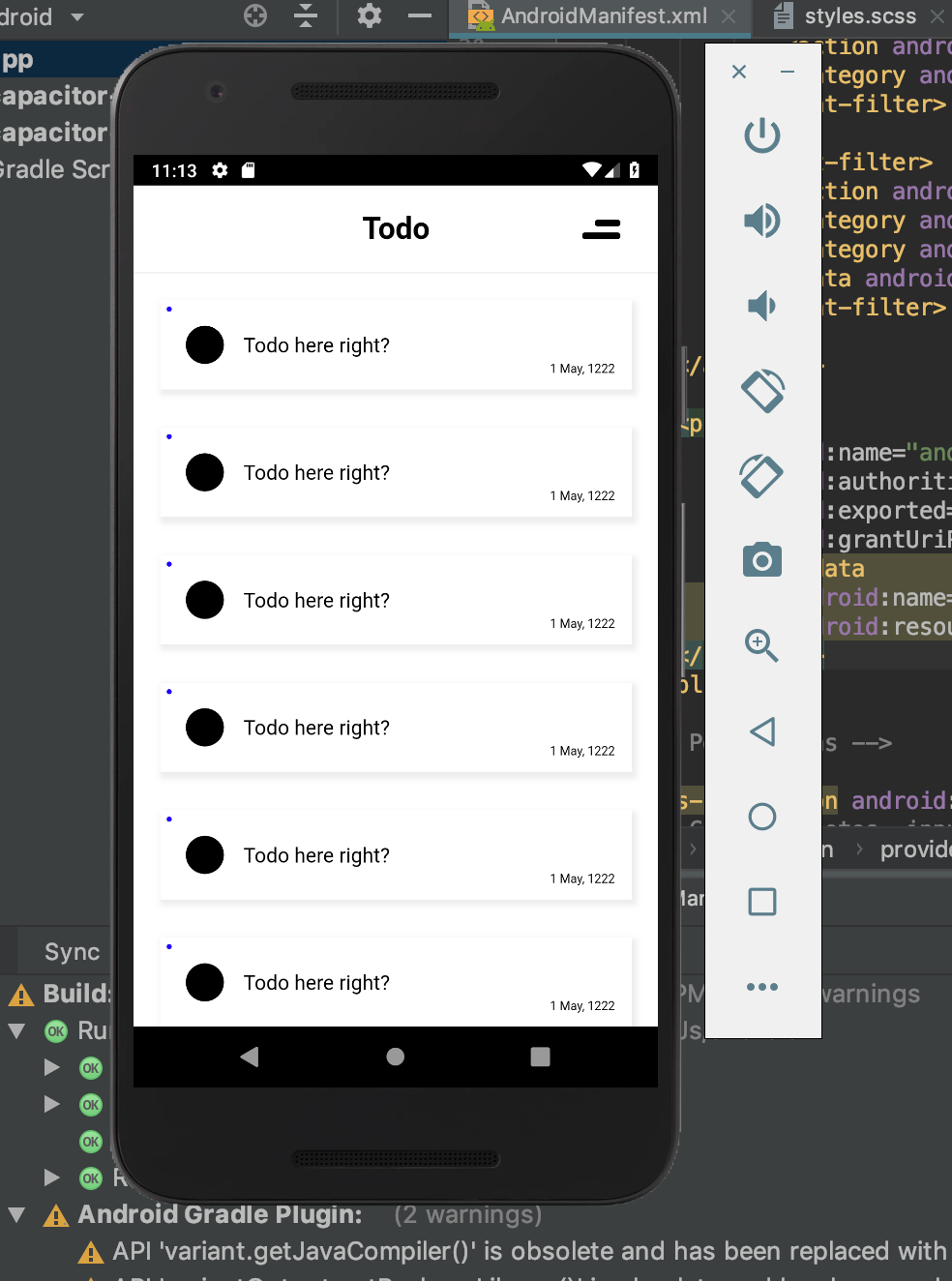Viewport: 952px width, 1281px height.
Task: Collapse the Android Gradle Plugin warnings section
Action: [15, 1214]
